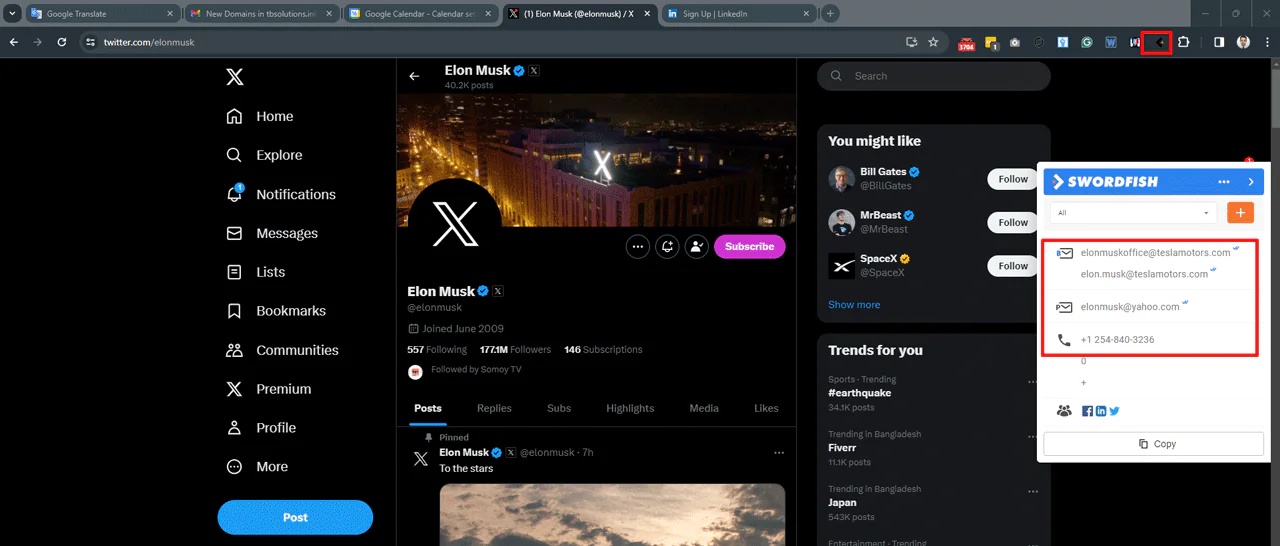Switch to the Media tab

point(704,408)
